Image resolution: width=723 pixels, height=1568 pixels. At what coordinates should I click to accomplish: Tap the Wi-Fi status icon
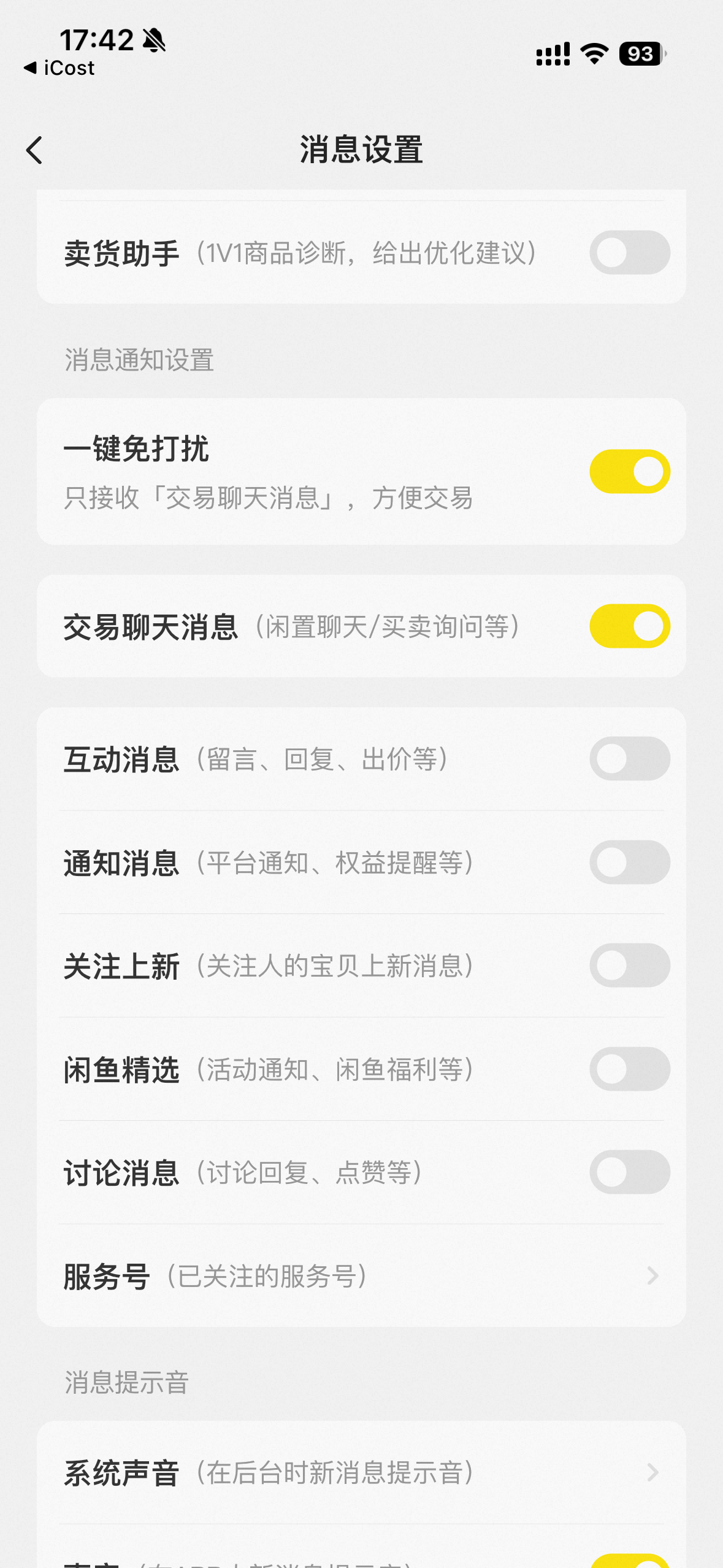pos(594,54)
